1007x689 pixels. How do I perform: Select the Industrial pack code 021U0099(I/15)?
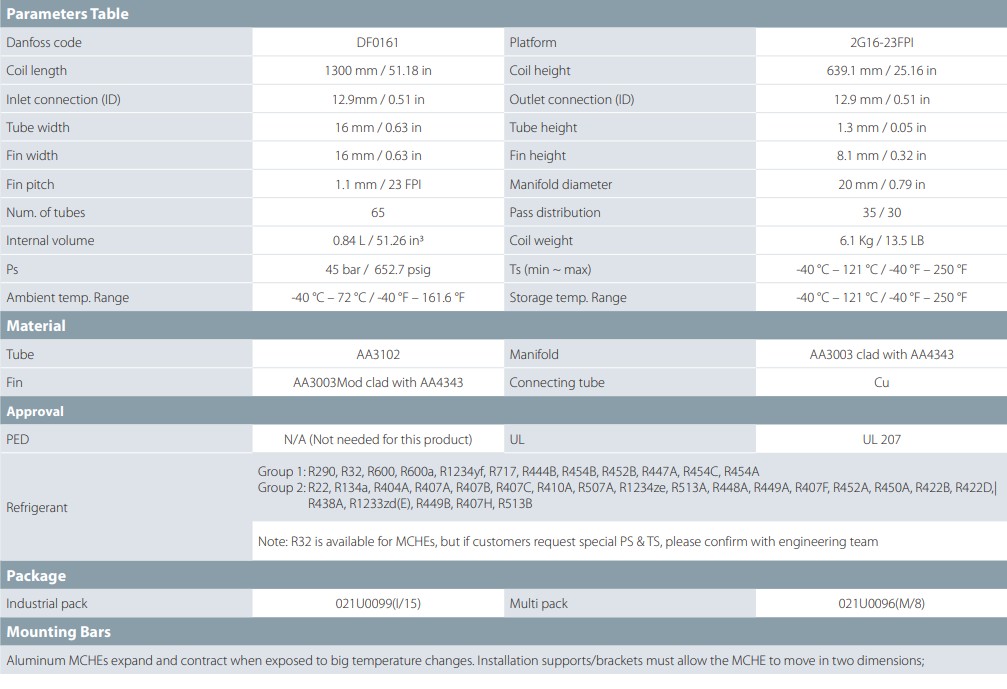pyautogui.click(x=378, y=604)
